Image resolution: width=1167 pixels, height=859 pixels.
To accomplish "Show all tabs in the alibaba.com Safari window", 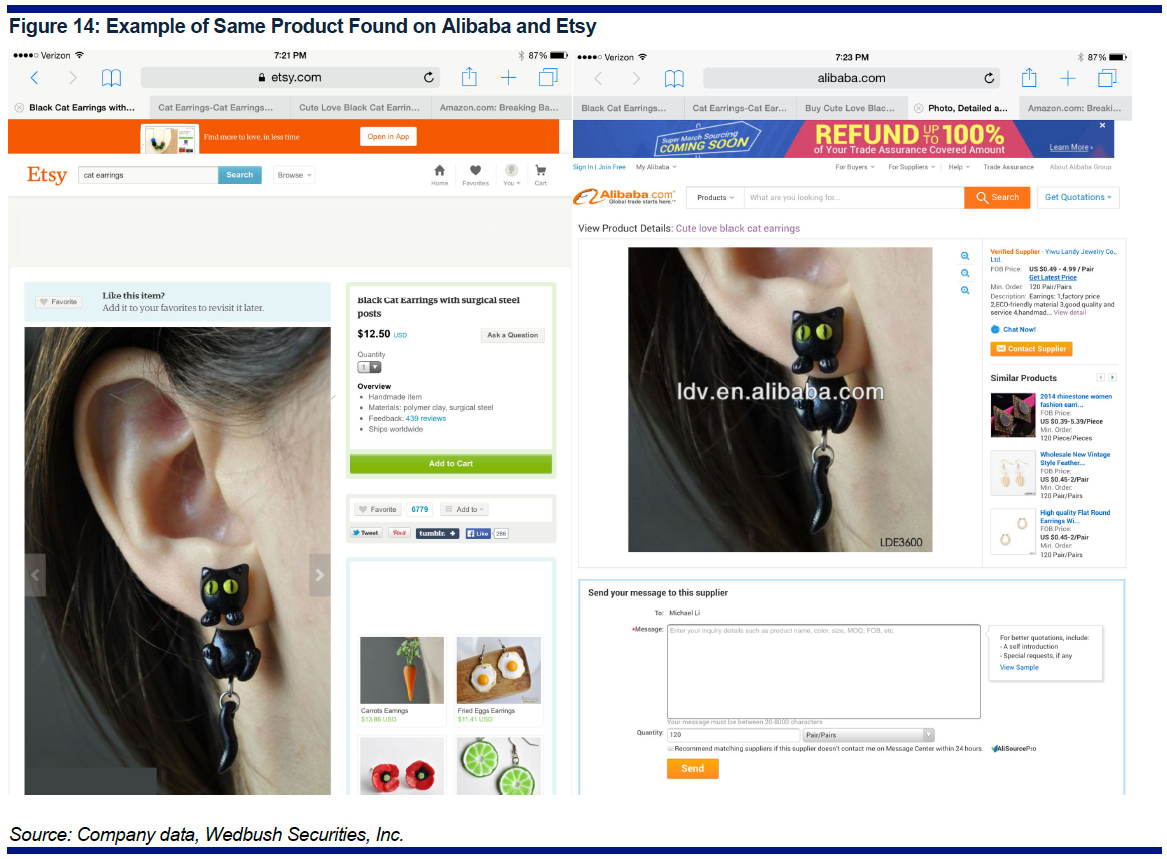I will tap(1107, 78).
